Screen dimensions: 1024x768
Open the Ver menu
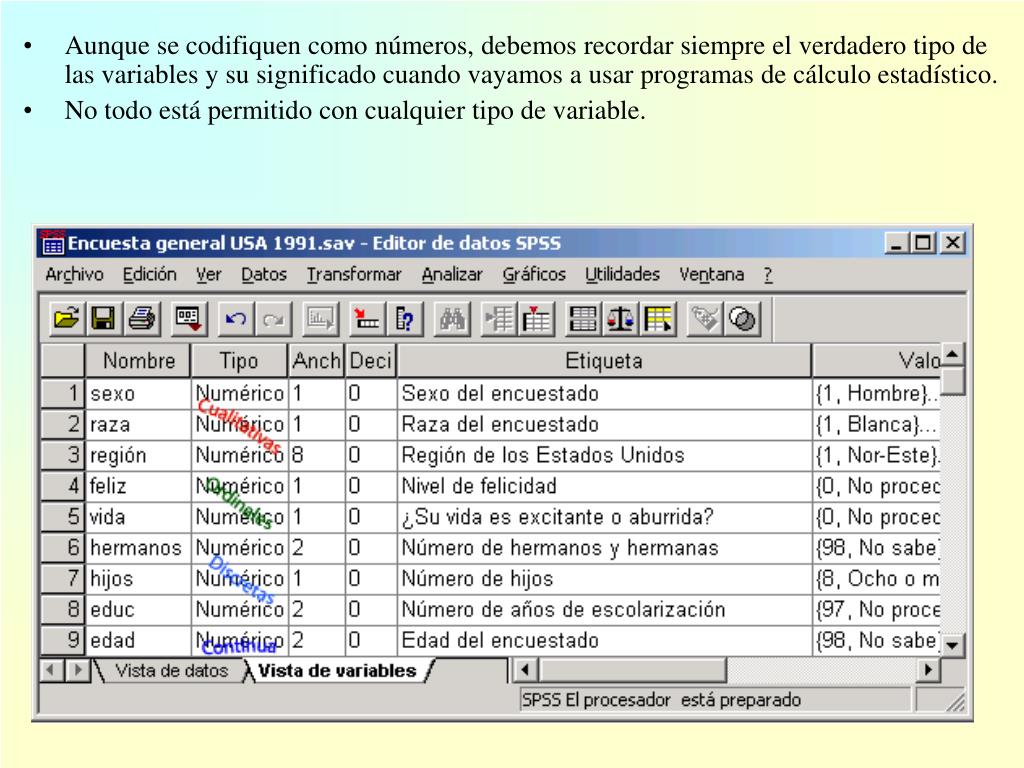pos(208,274)
